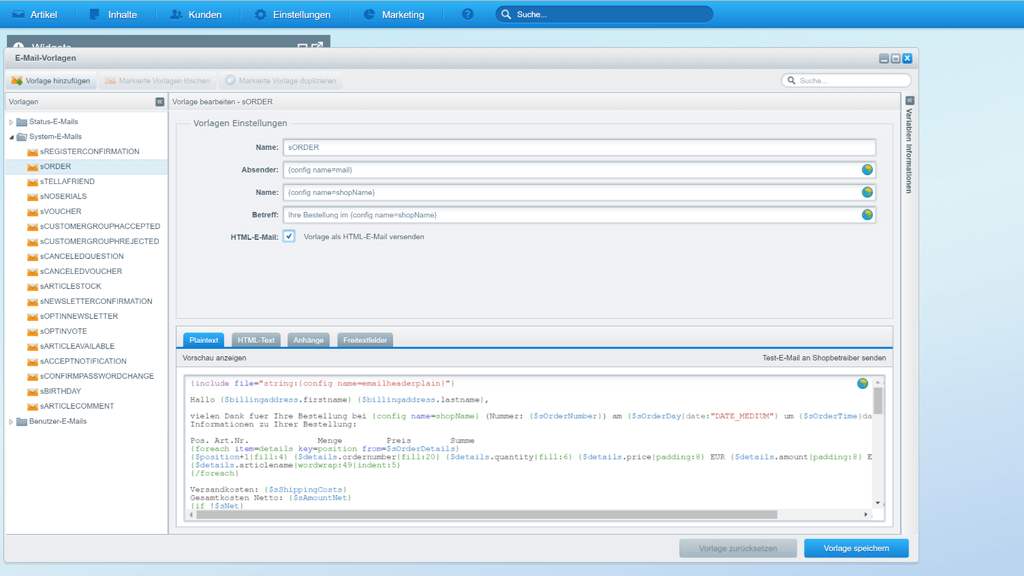Select sVOUCHER envelope icon

tap(32, 212)
